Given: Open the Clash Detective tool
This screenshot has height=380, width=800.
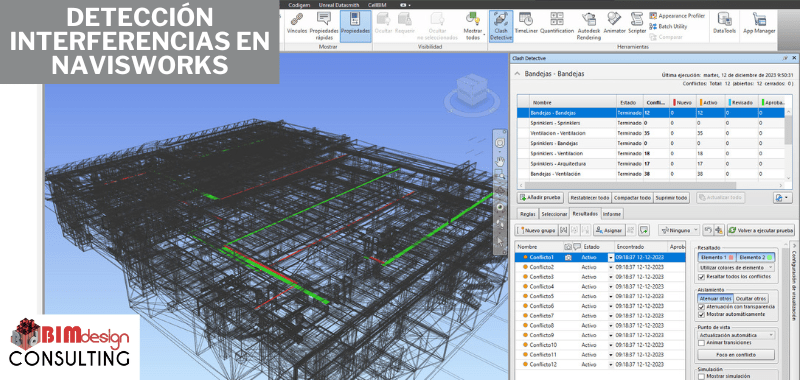Looking at the screenshot, I should coord(501,26).
